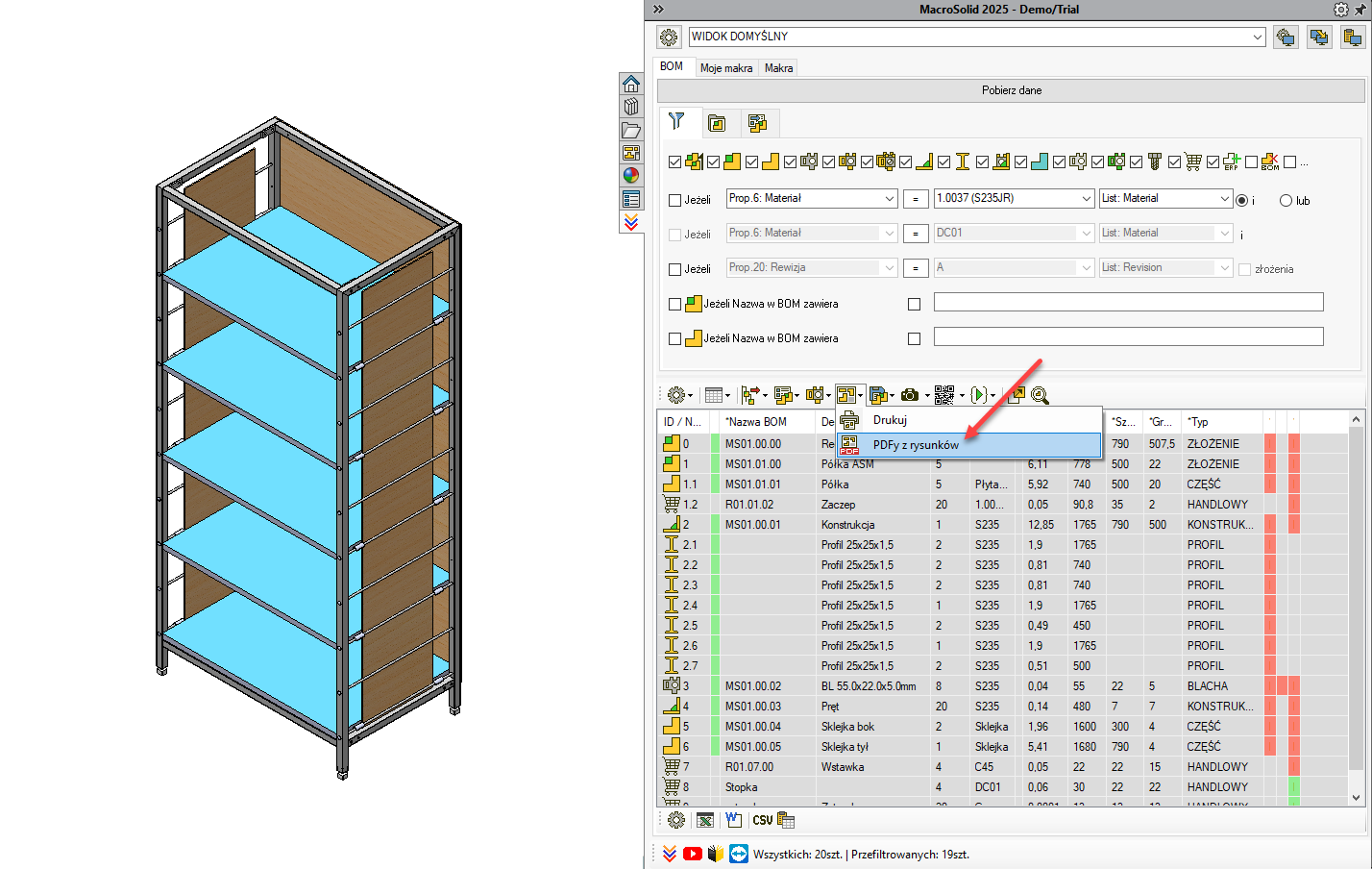Screen dimensions: 1372x869
Task: Click the pop-out window icon in BOM toolbar
Action: pyautogui.click(x=1017, y=395)
